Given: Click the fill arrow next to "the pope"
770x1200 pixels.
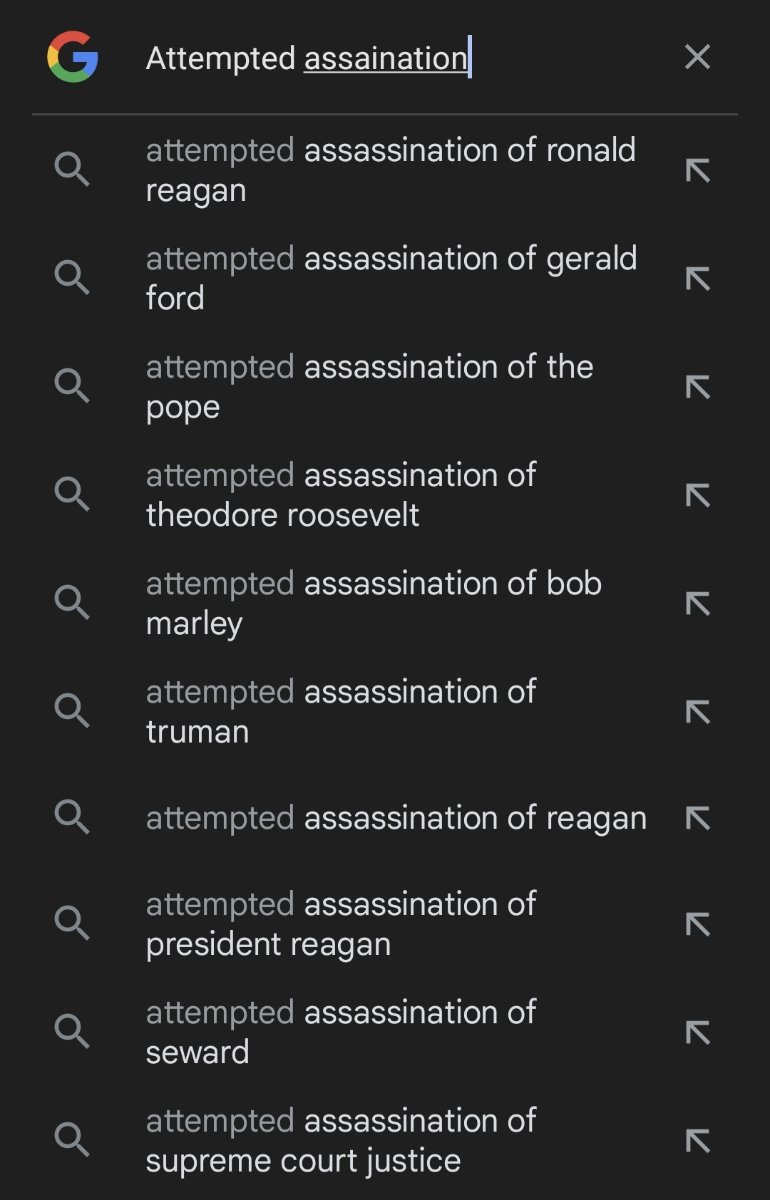Looking at the screenshot, I should (x=697, y=387).
